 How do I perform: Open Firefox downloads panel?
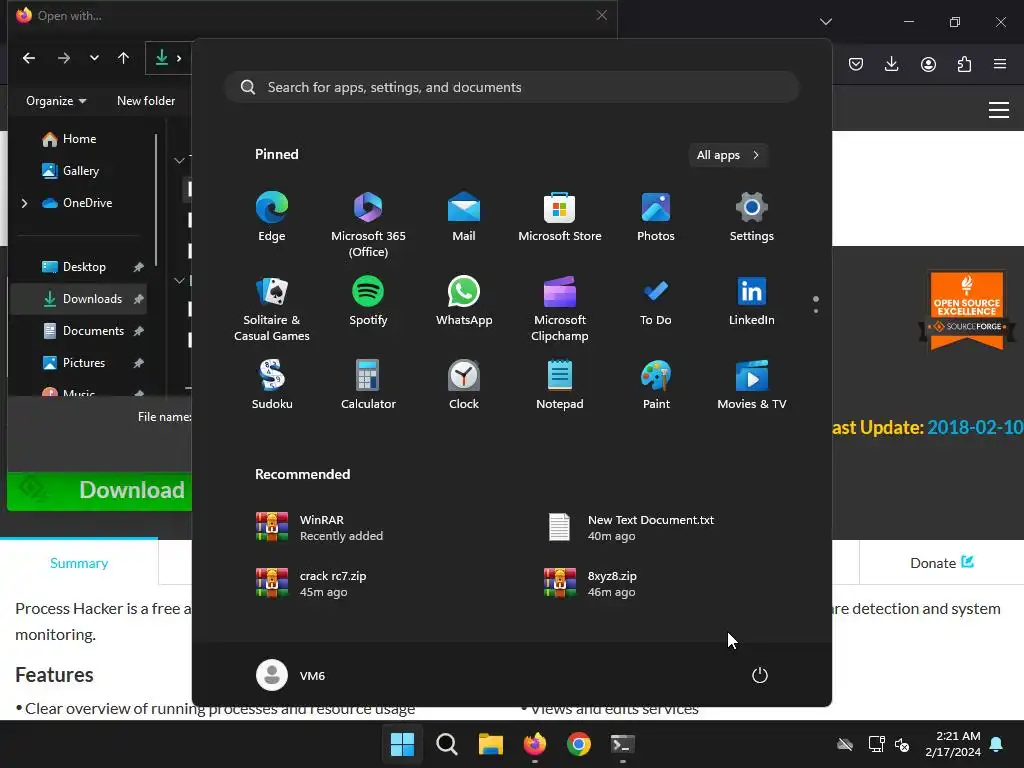click(x=891, y=63)
